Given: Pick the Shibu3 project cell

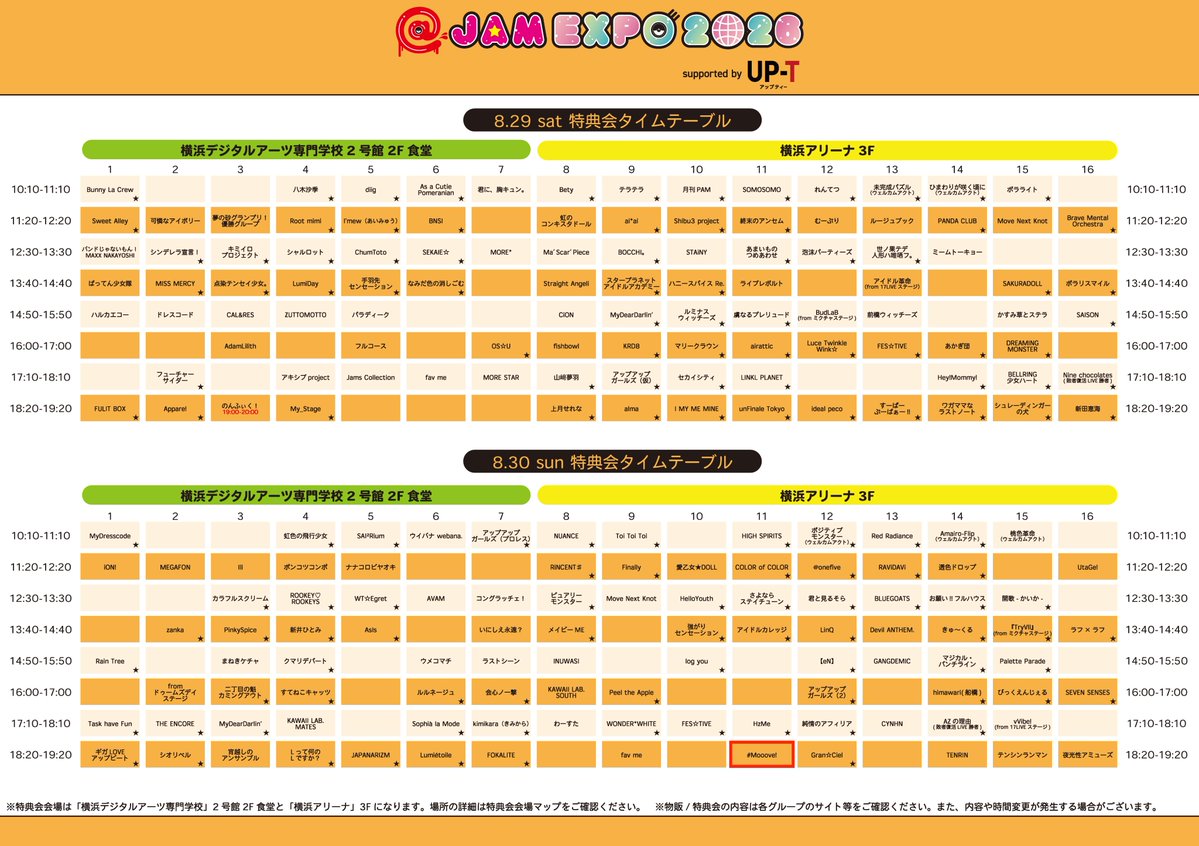Looking at the screenshot, I should coord(697,221).
